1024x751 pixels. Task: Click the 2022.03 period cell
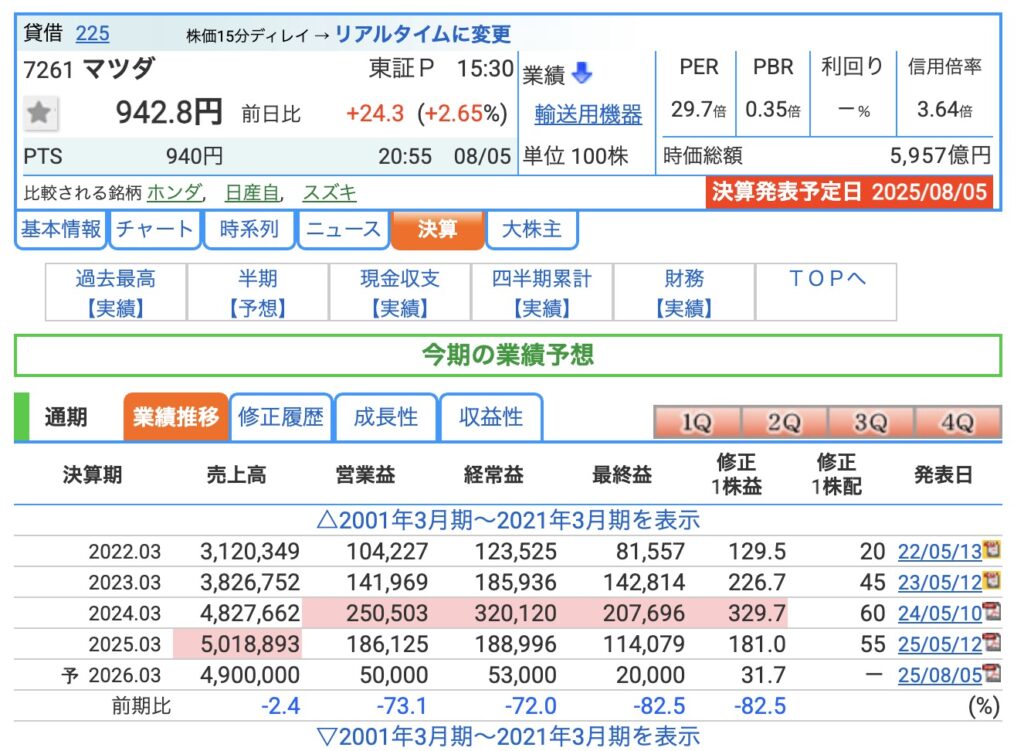125,551
